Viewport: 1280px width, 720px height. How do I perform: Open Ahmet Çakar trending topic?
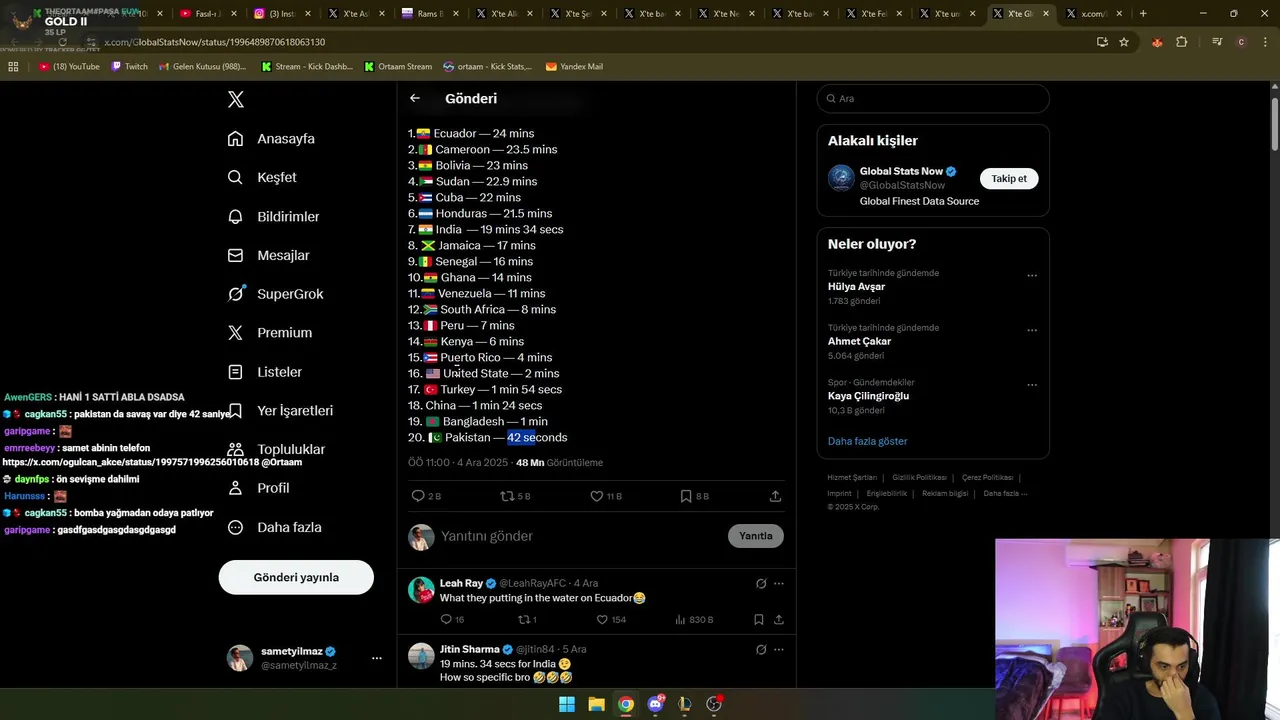coord(859,341)
